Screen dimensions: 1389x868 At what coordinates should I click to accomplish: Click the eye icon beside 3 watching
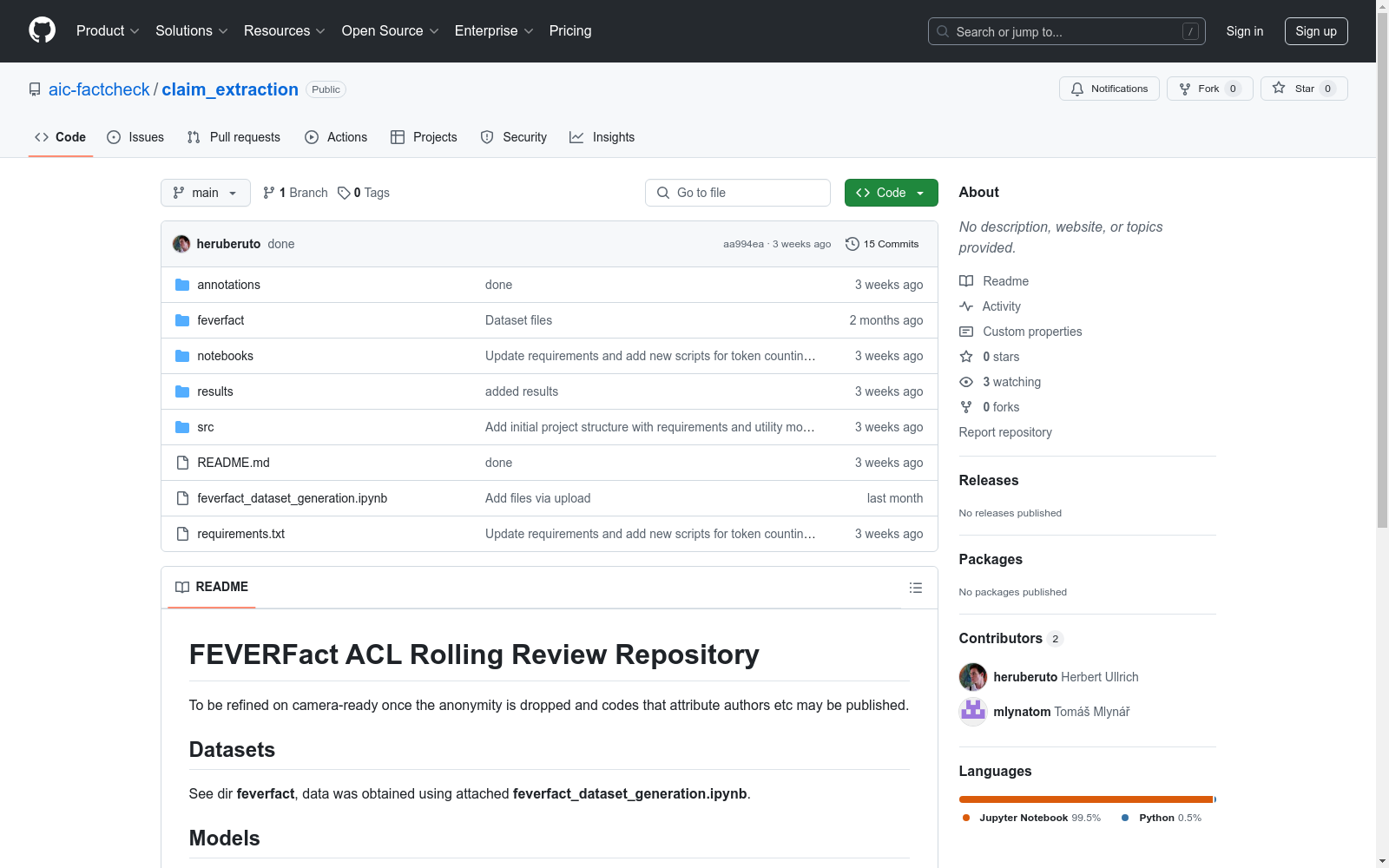(966, 382)
